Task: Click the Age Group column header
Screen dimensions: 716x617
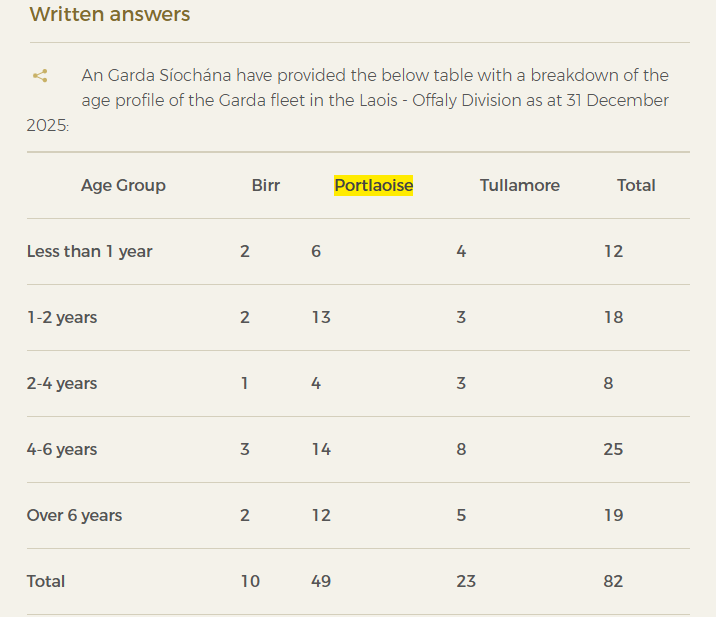Action: point(123,185)
